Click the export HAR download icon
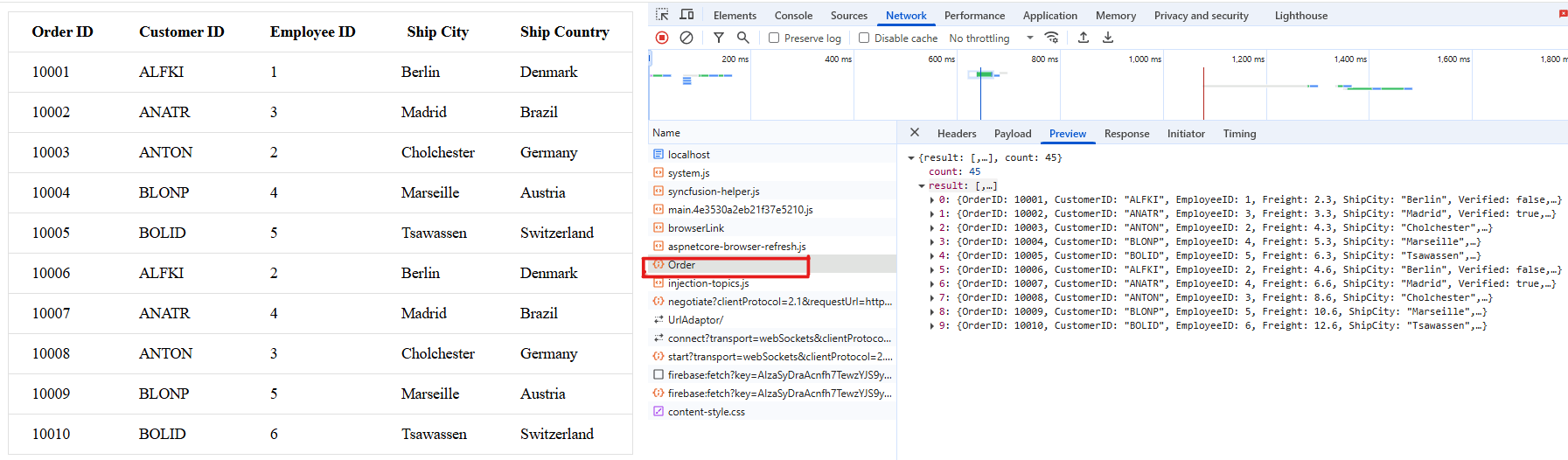 [x=1108, y=38]
